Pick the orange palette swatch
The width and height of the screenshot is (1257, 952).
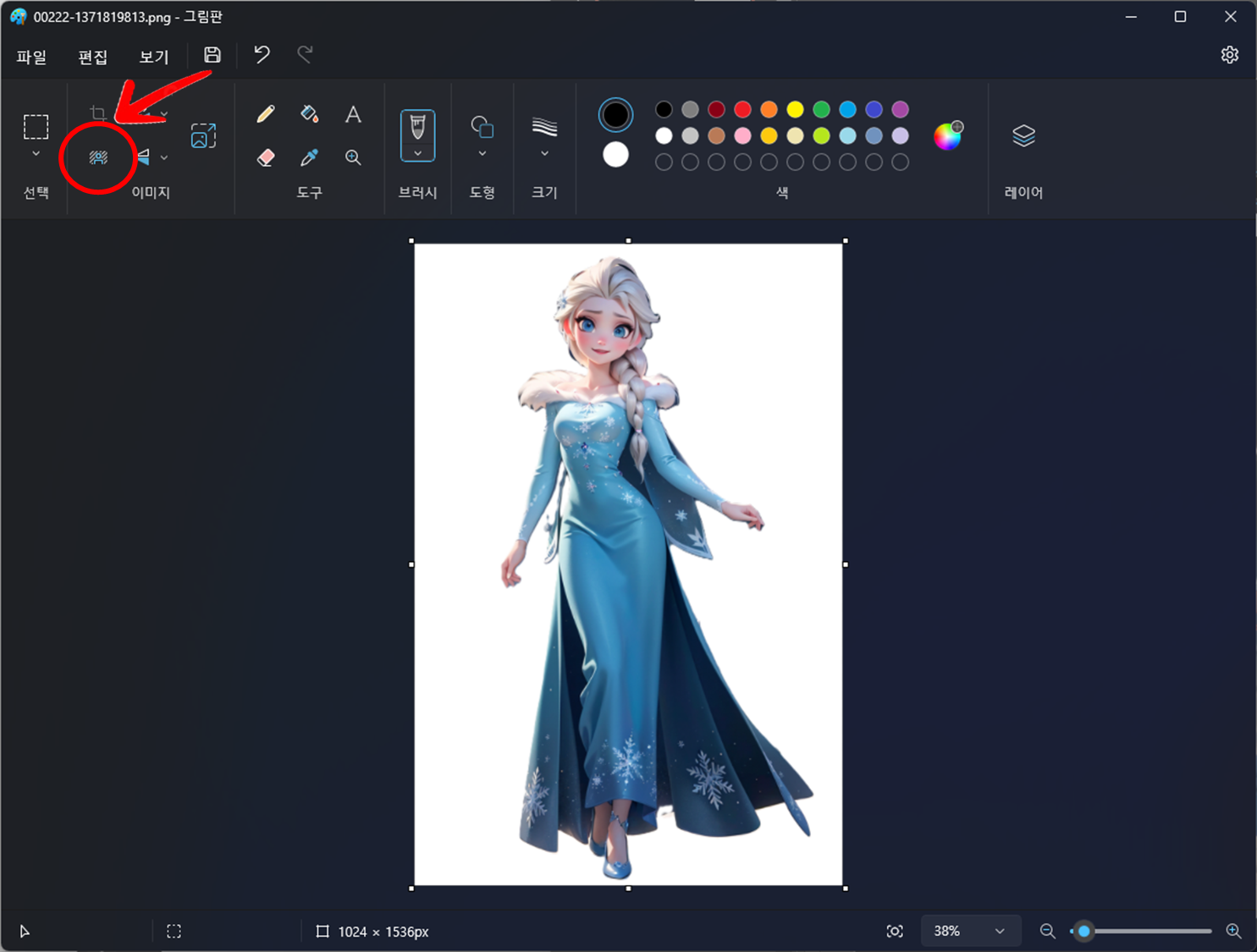(769, 109)
